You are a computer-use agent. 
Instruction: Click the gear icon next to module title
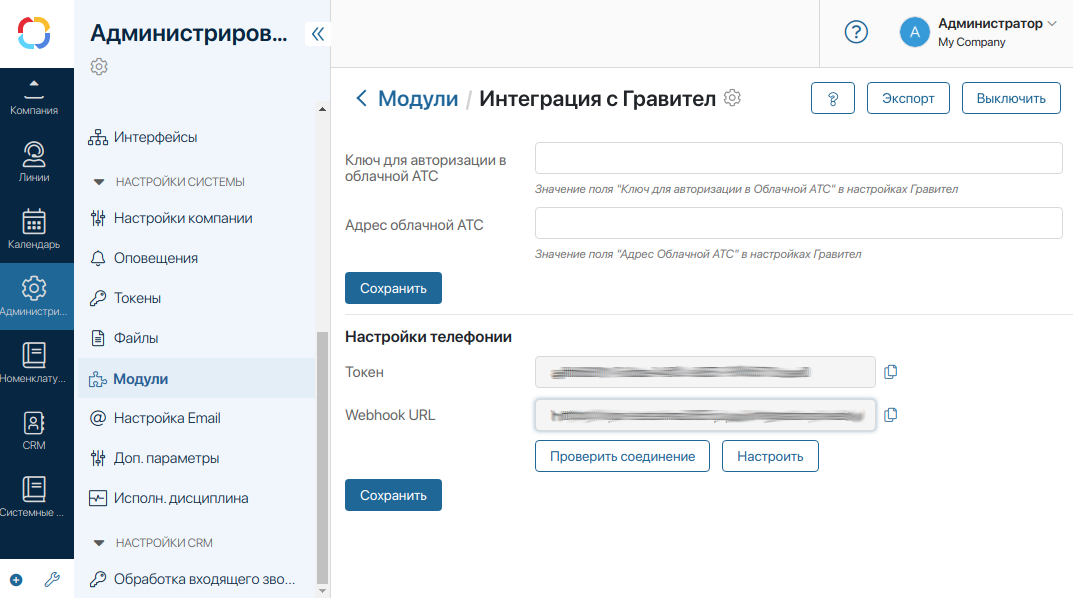[732, 98]
